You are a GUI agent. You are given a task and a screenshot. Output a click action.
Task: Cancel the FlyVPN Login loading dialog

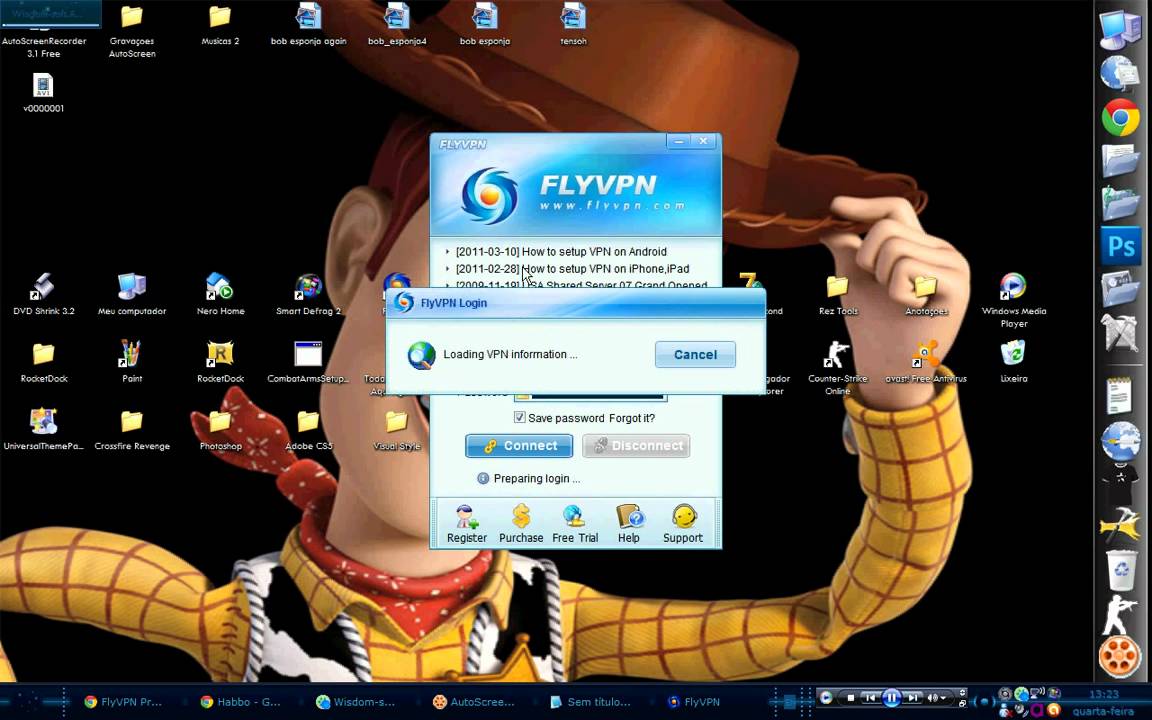coord(695,355)
